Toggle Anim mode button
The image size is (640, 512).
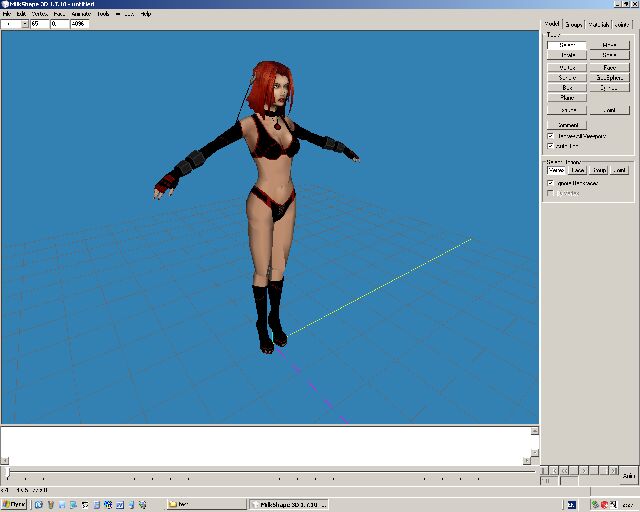pos(628,477)
